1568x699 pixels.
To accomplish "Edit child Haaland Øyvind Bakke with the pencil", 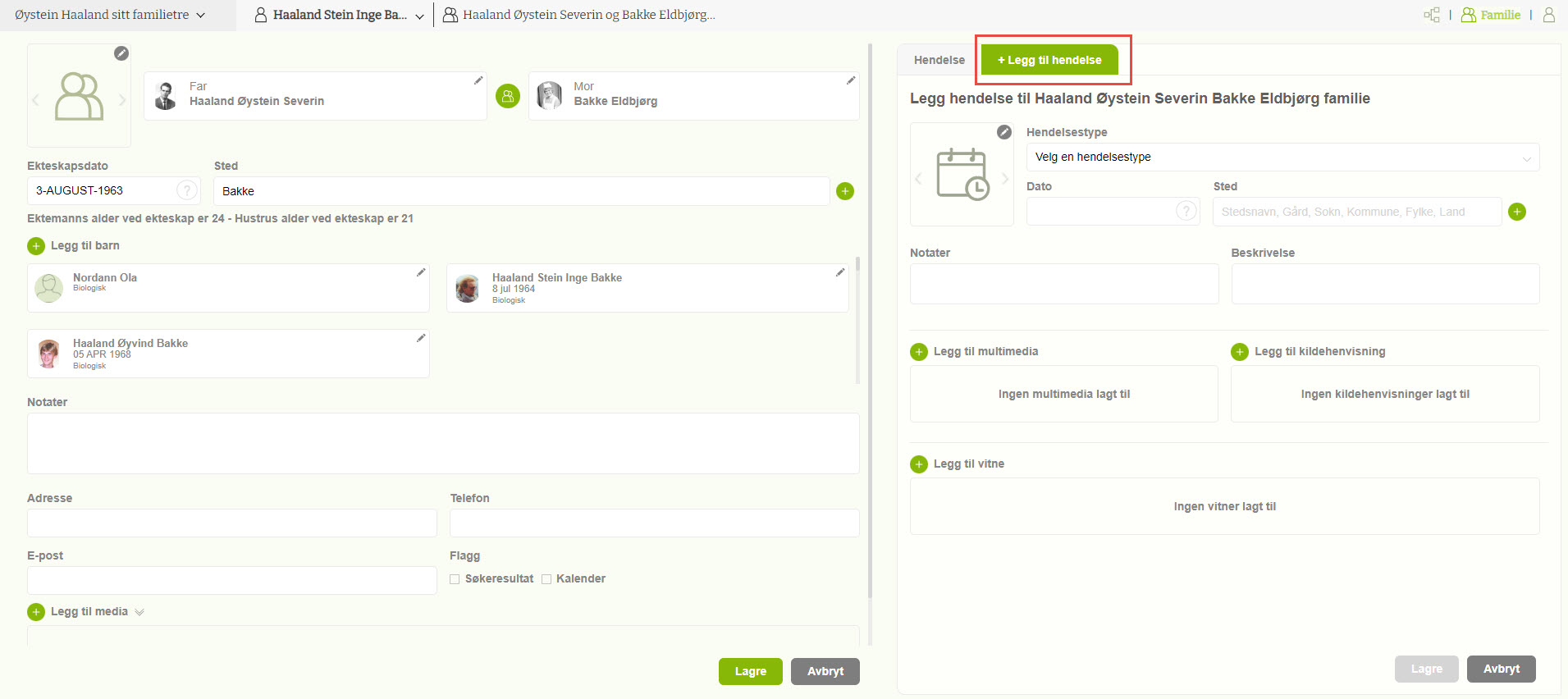I will point(421,338).
